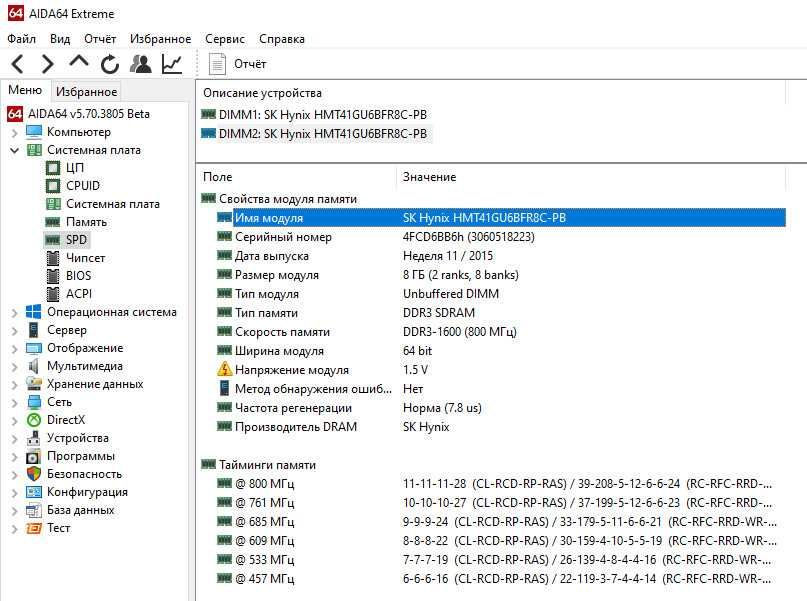Click the Windows logo Операционная система icon
Image resolution: width=807 pixels, height=601 pixels.
click(33, 312)
